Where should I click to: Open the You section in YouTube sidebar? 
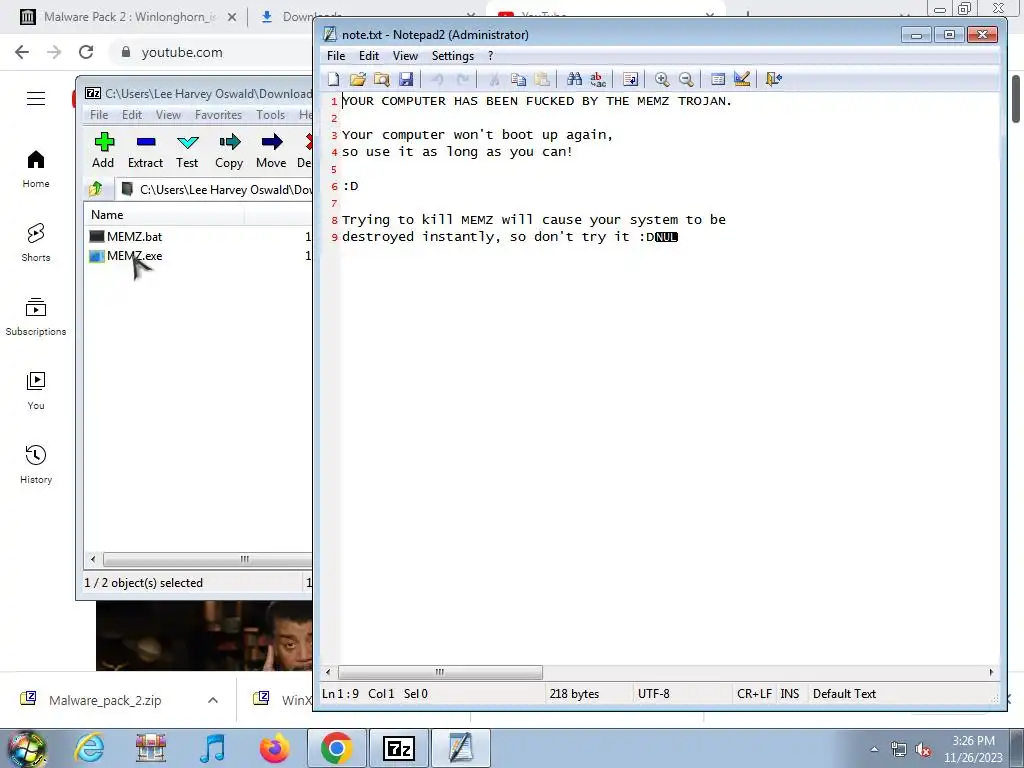pos(36,391)
